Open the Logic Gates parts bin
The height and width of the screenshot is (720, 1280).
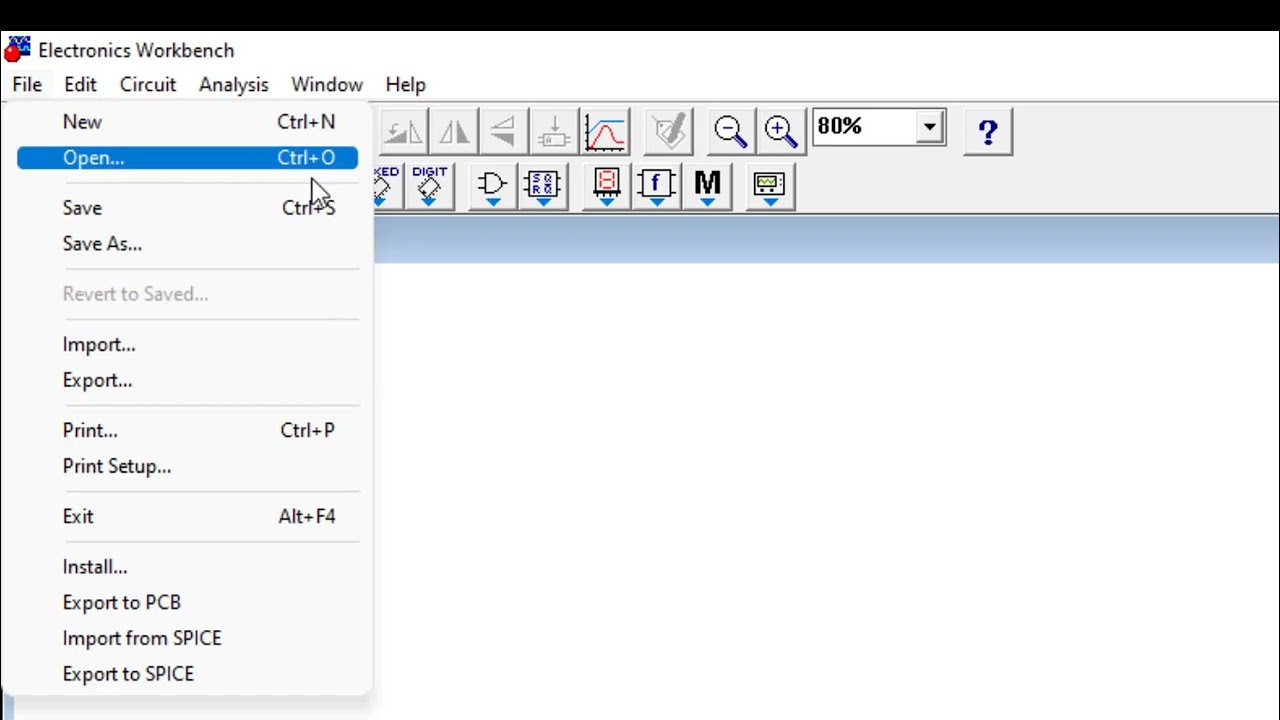pos(492,186)
